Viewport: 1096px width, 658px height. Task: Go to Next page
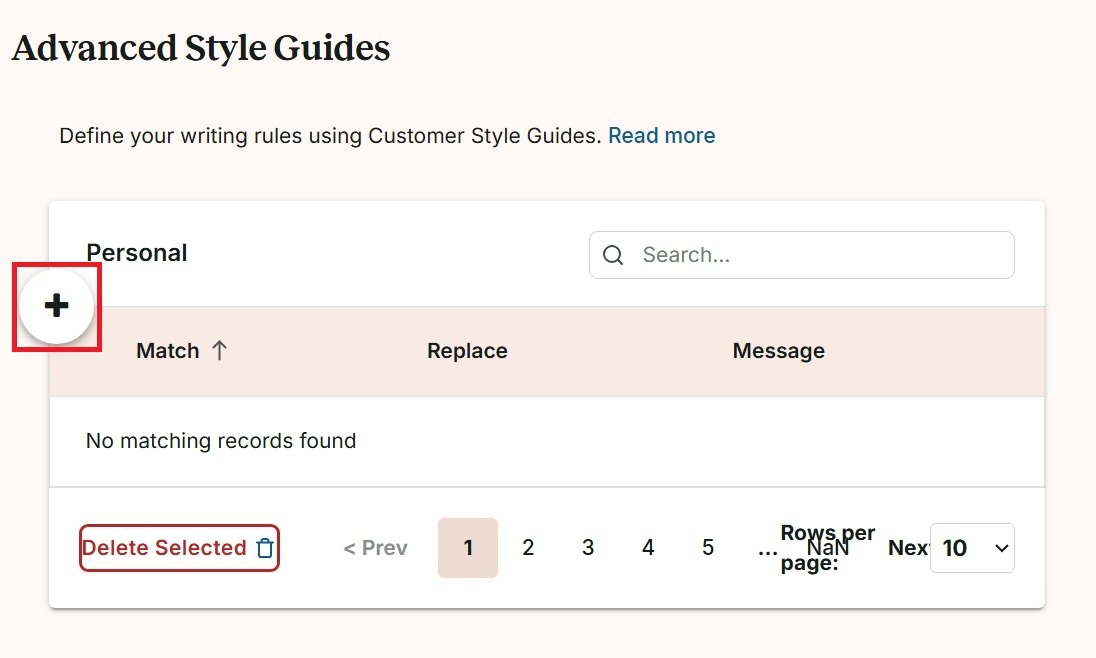pos(908,548)
